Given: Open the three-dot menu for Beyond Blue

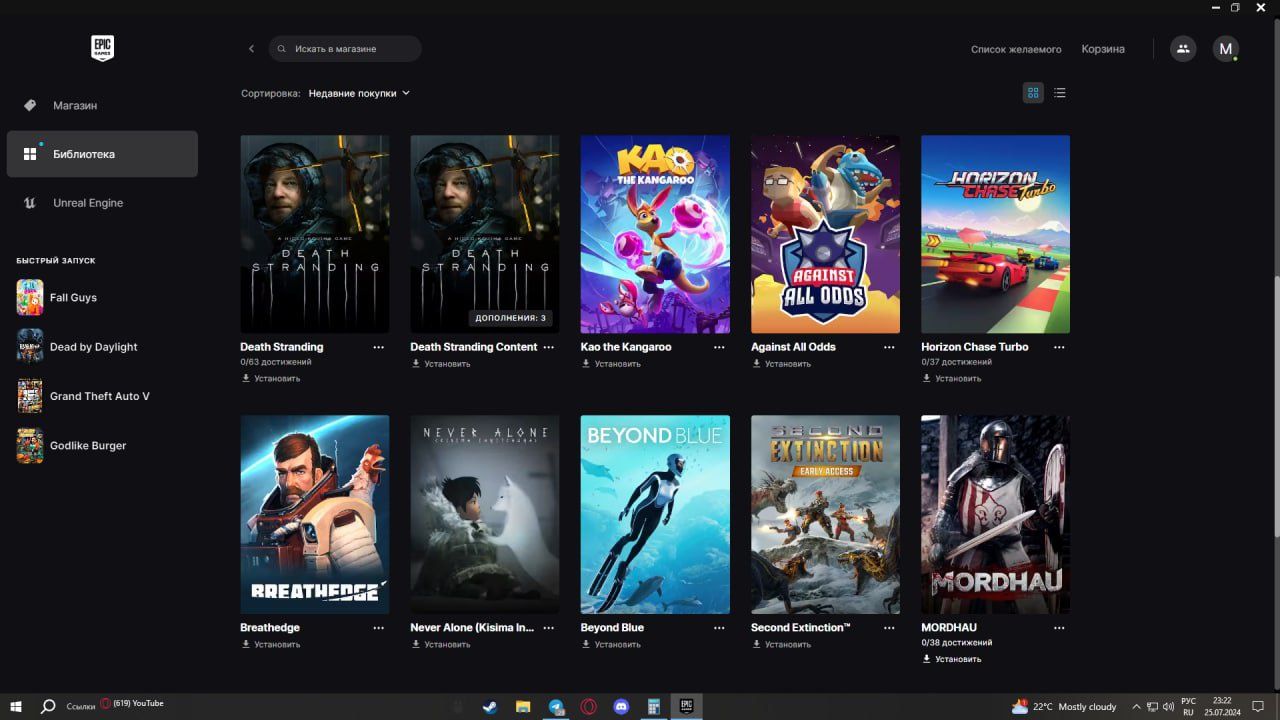Looking at the screenshot, I should tap(719, 628).
